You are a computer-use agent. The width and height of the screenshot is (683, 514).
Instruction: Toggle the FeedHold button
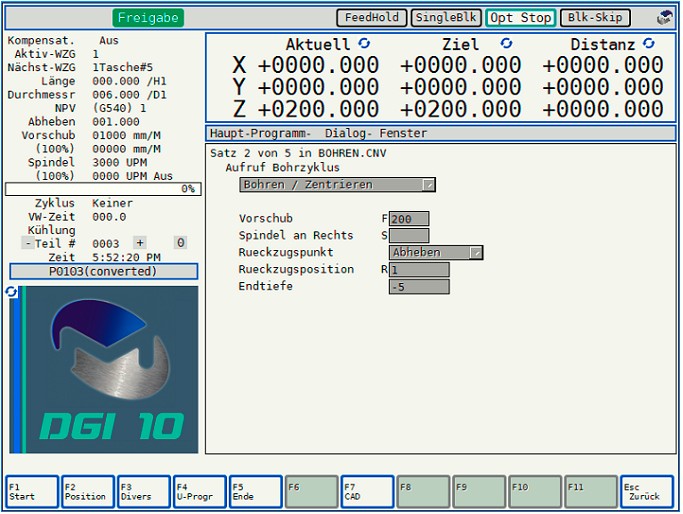pos(372,18)
